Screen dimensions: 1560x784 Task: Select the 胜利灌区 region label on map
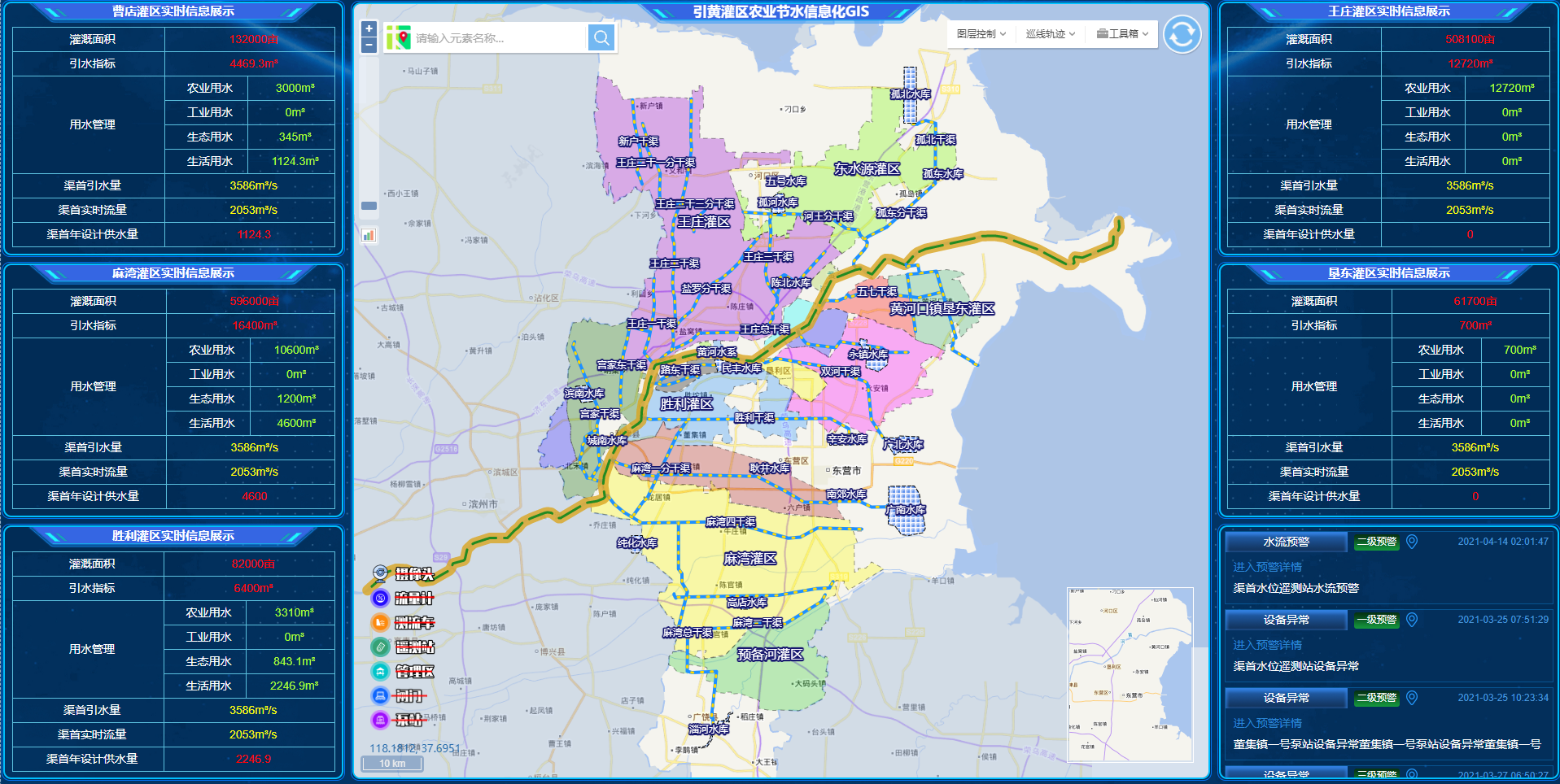tap(686, 404)
